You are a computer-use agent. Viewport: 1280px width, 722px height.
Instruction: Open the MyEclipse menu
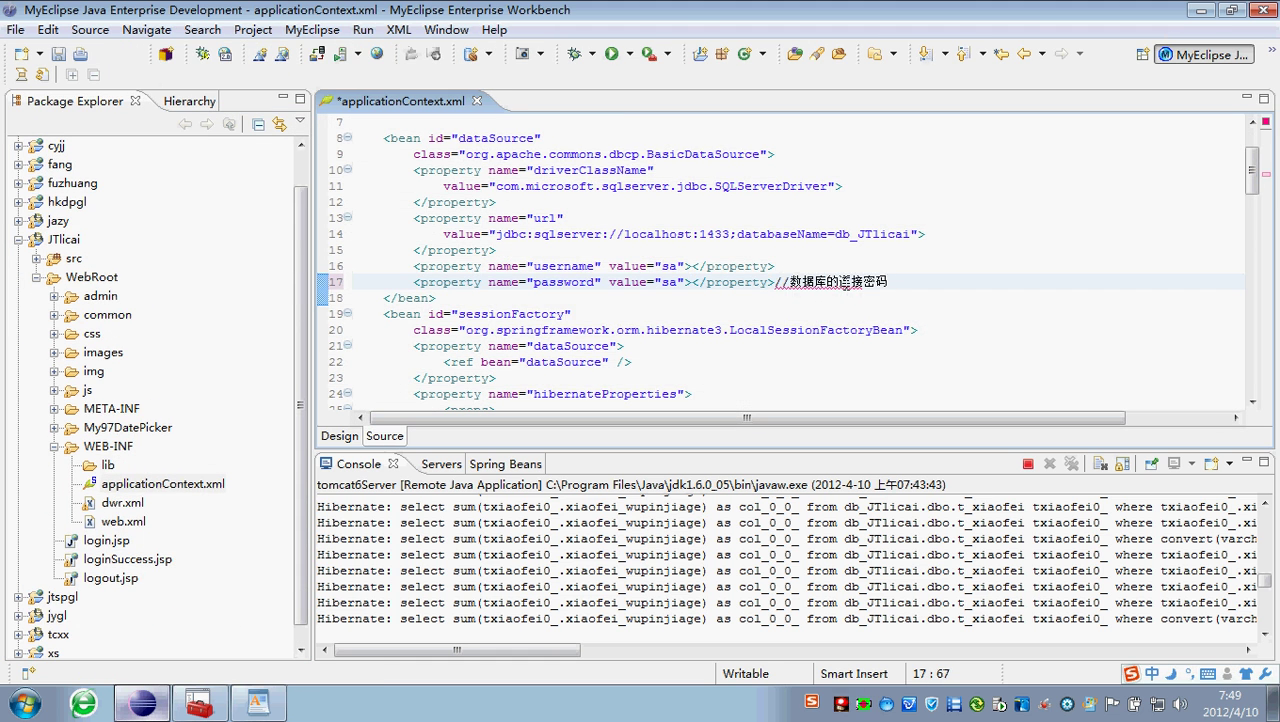coord(312,30)
